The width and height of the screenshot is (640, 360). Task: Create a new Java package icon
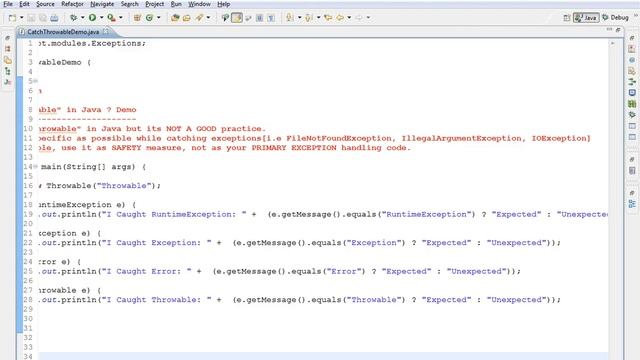point(137,18)
